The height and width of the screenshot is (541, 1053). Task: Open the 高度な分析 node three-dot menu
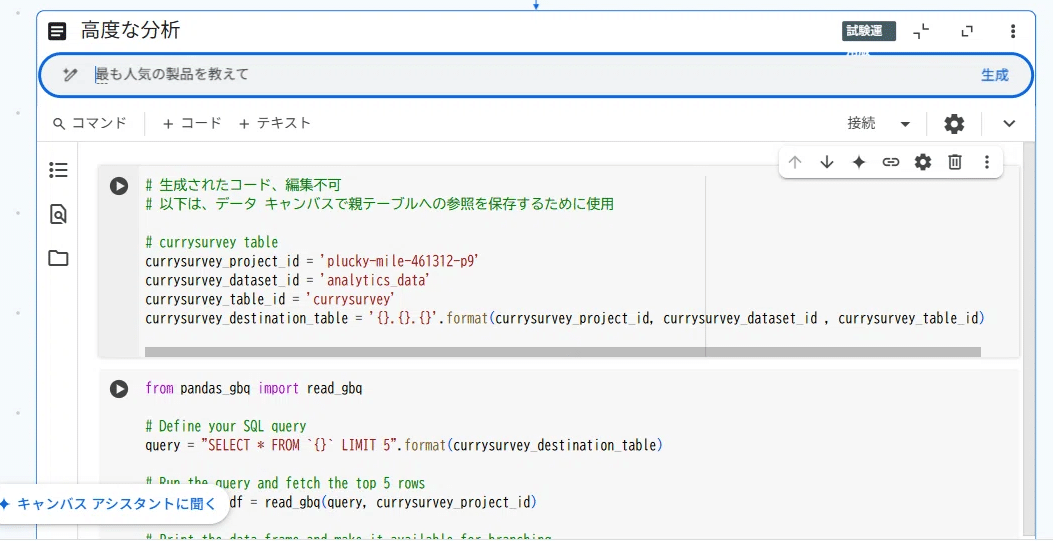coord(1013,32)
